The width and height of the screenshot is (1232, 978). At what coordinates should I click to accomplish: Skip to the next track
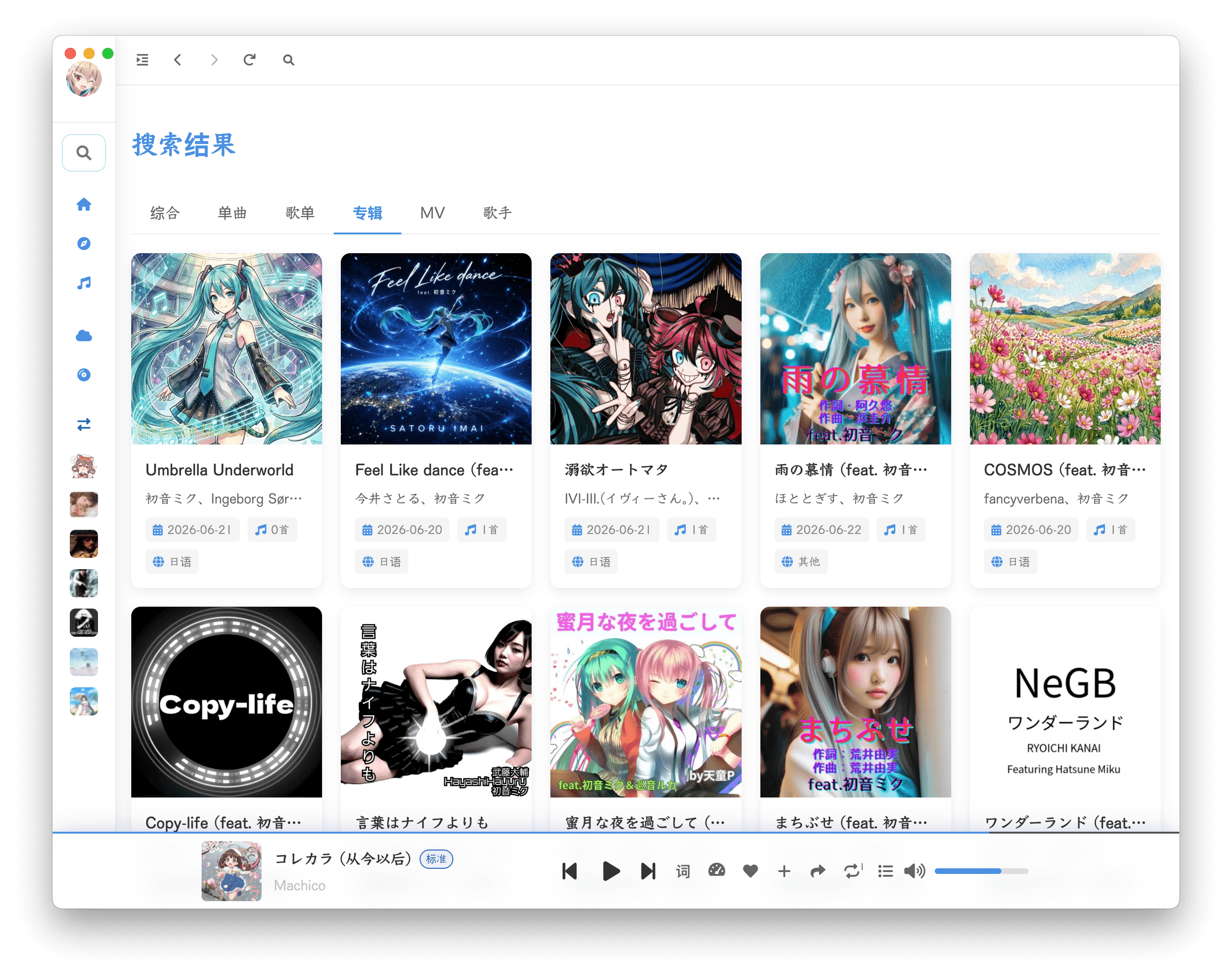pos(648,871)
